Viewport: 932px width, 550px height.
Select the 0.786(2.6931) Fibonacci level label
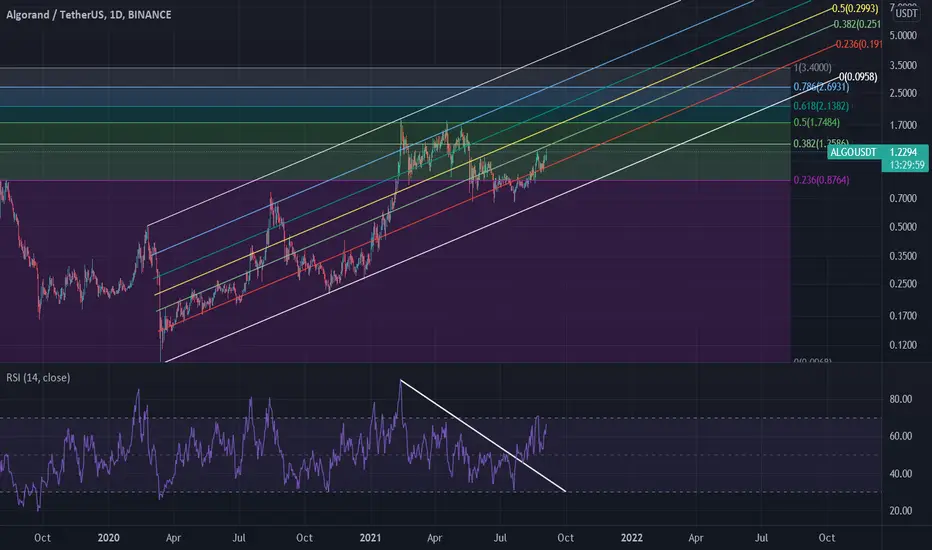[x=821, y=87]
